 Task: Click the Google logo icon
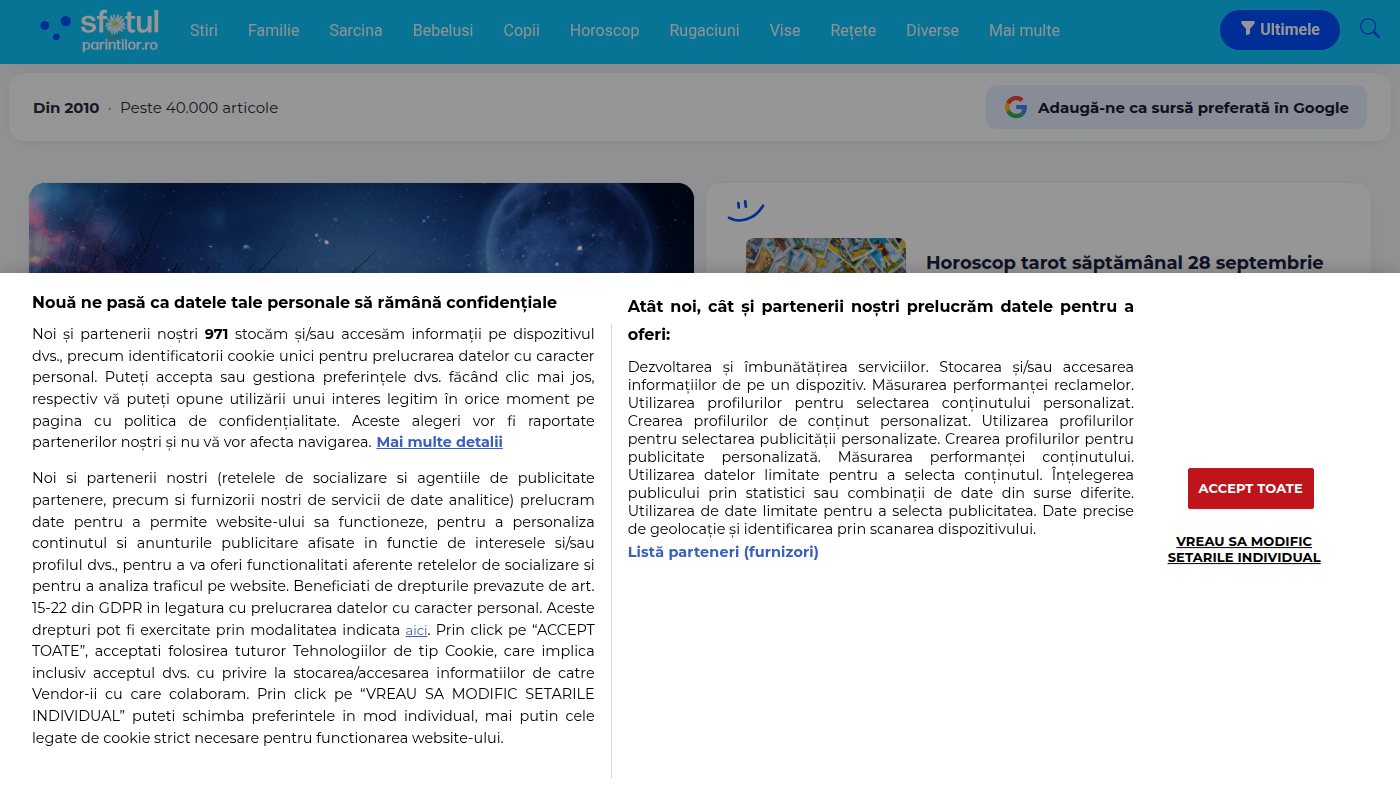tap(1016, 108)
